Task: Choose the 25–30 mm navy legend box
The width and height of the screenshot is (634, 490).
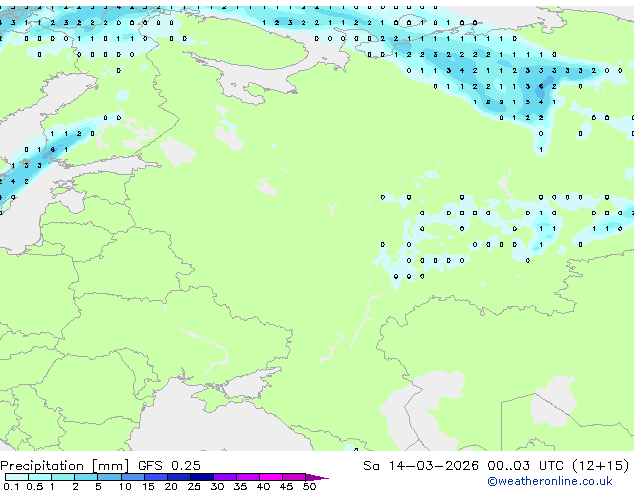Action: pyautogui.click(x=202, y=477)
